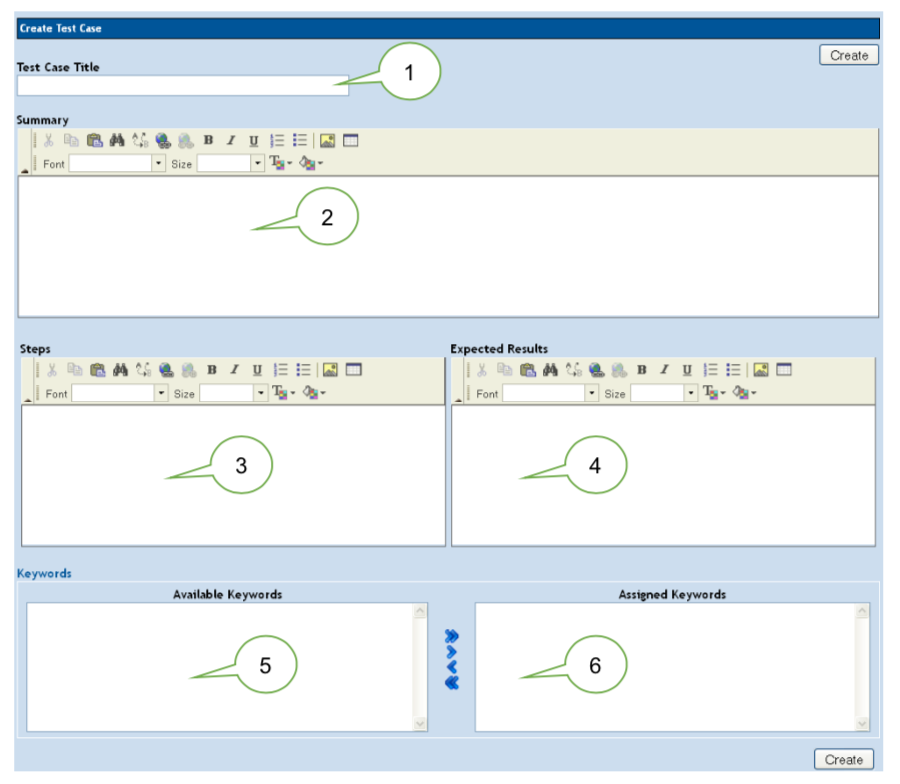Insert numbered list in Expected Results editor

pyautogui.click(x=711, y=370)
